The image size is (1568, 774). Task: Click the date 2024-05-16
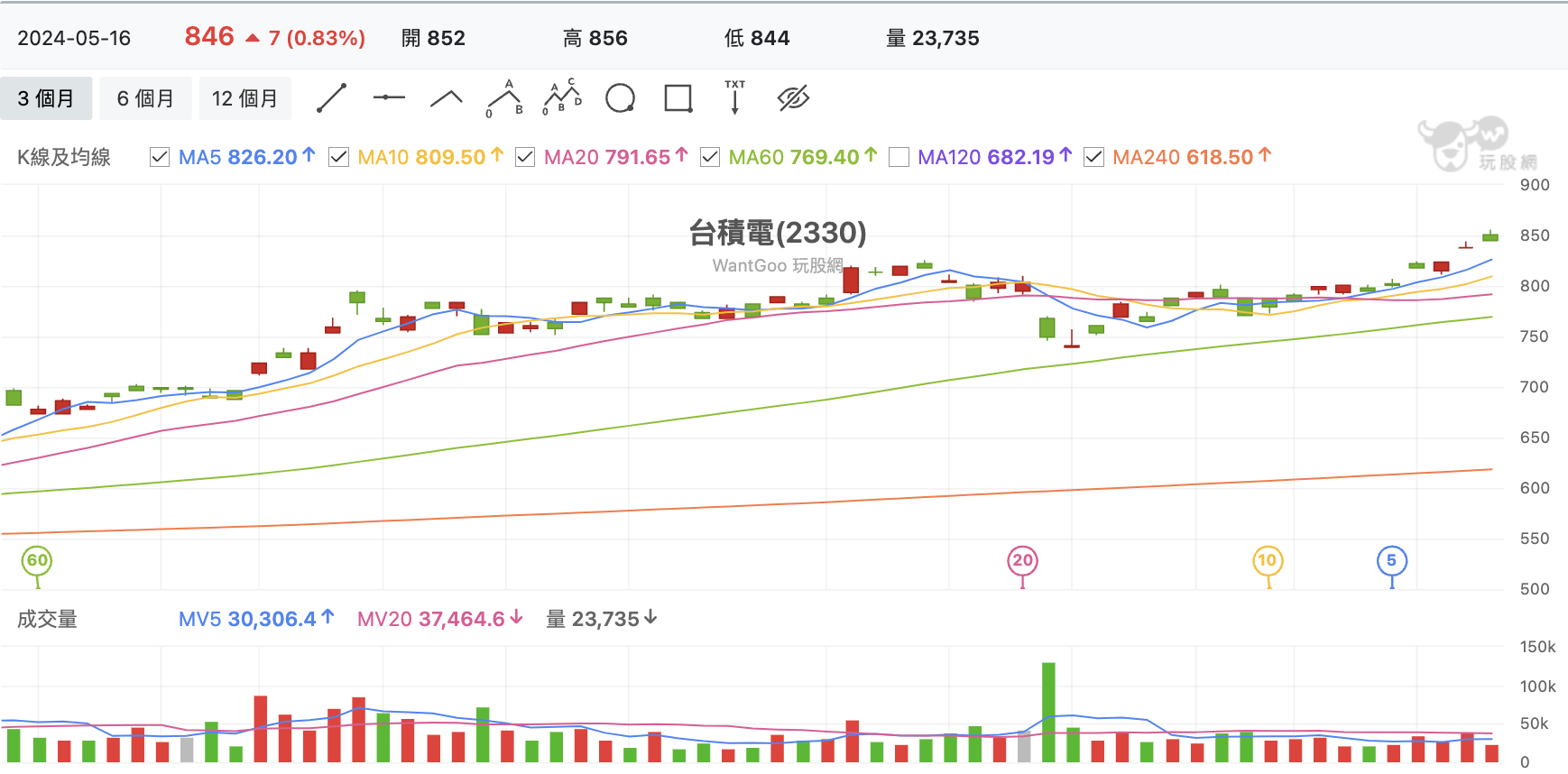(x=74, y=38)
